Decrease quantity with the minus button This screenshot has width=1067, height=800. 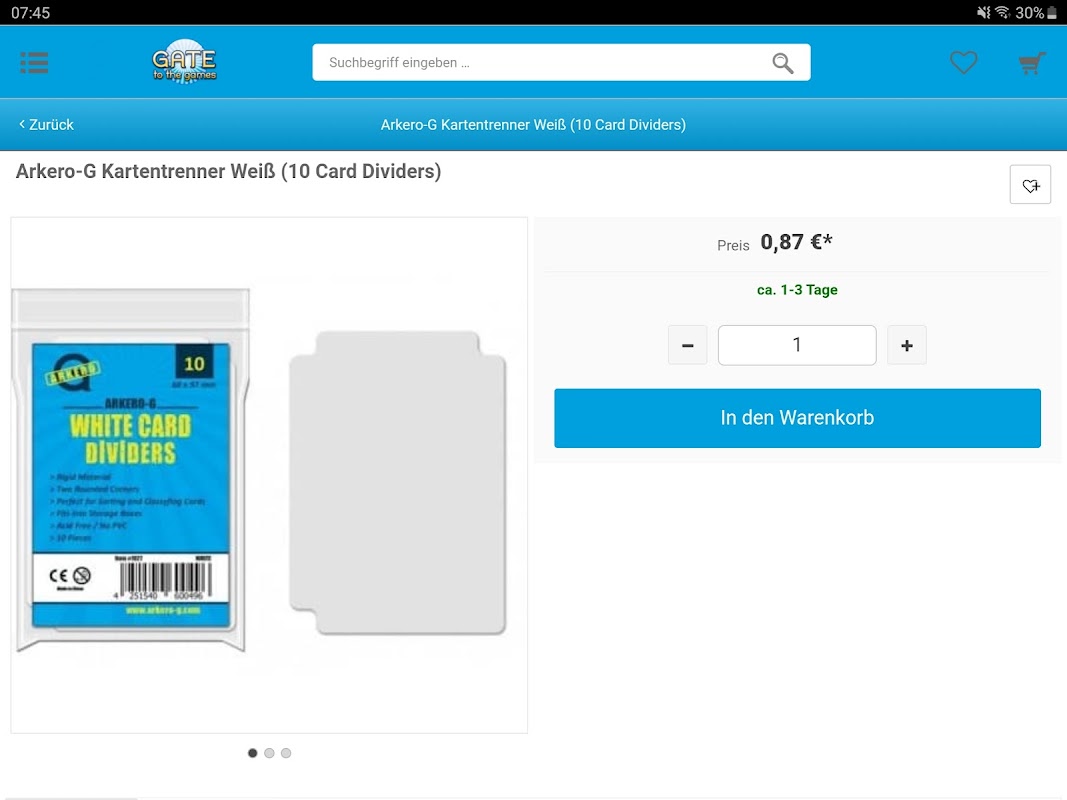(687, 345)
